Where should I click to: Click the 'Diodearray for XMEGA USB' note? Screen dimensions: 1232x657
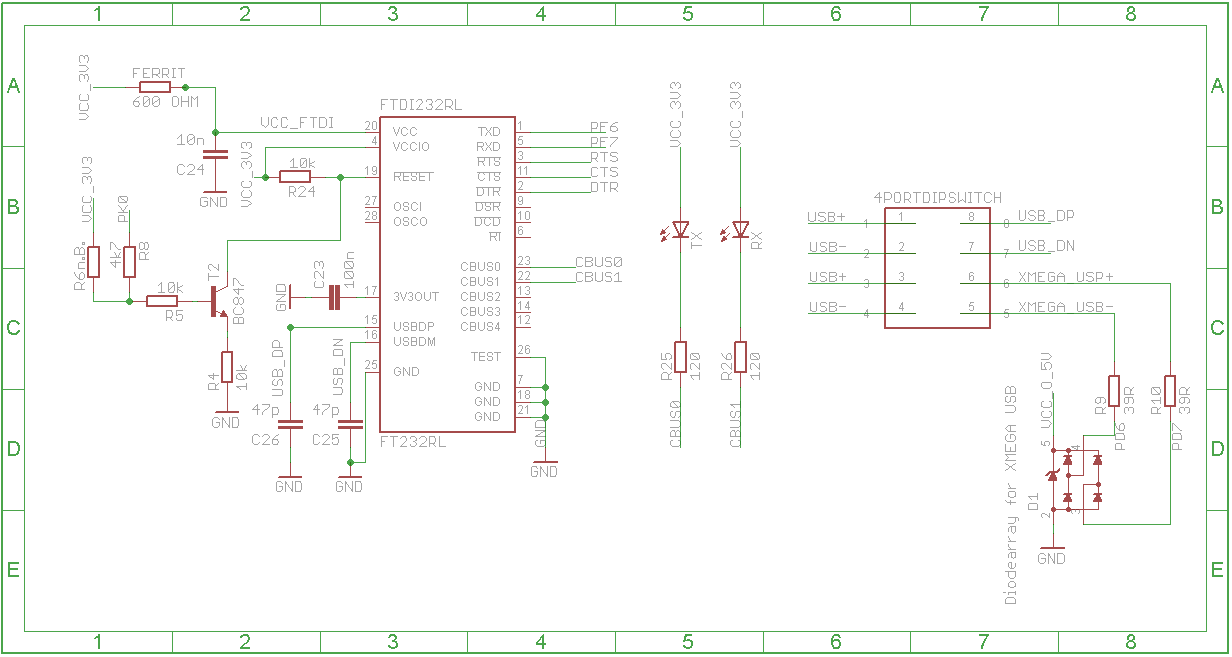1010,495
